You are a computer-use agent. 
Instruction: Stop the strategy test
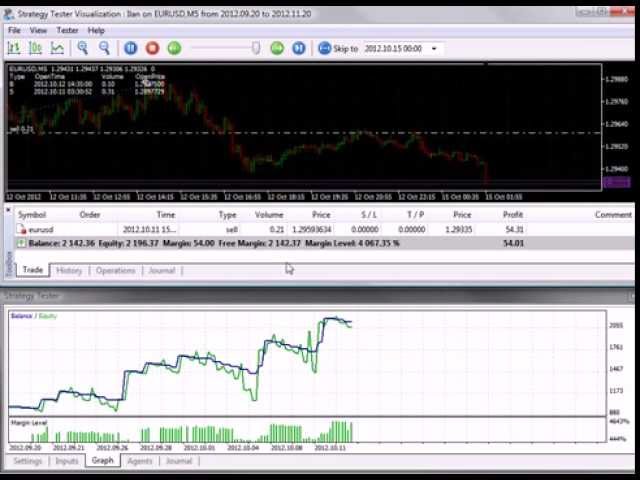tap(152, 48)
